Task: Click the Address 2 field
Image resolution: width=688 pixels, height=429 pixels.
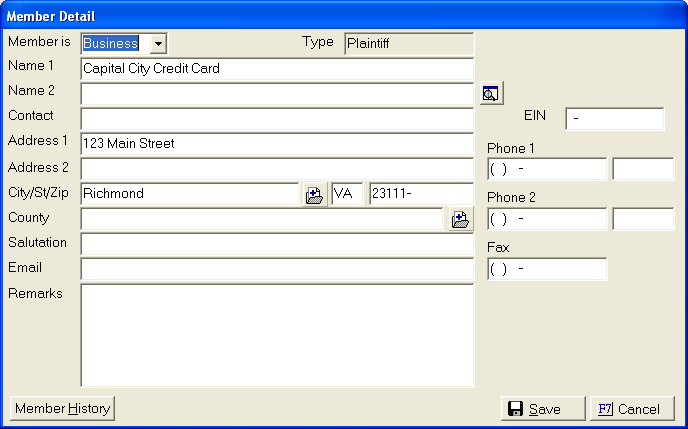Action: pyautogui.click(x=276, y=169)
